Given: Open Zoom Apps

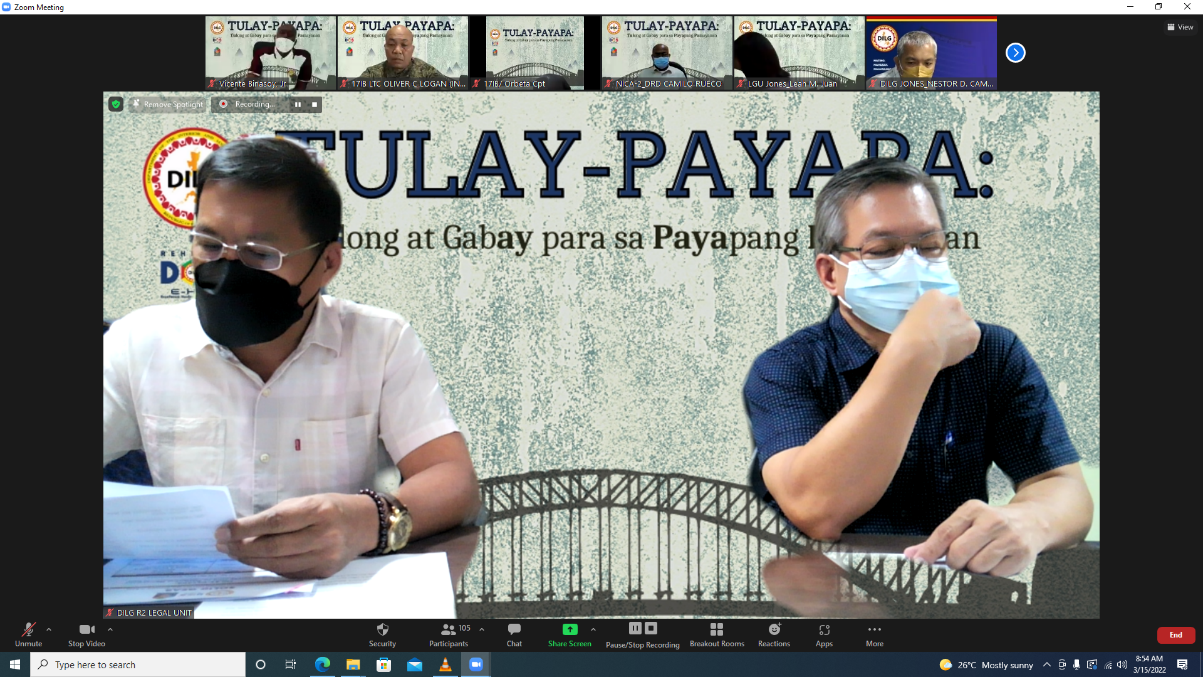Looking at the screenshot, I should [x=824, y=634].
